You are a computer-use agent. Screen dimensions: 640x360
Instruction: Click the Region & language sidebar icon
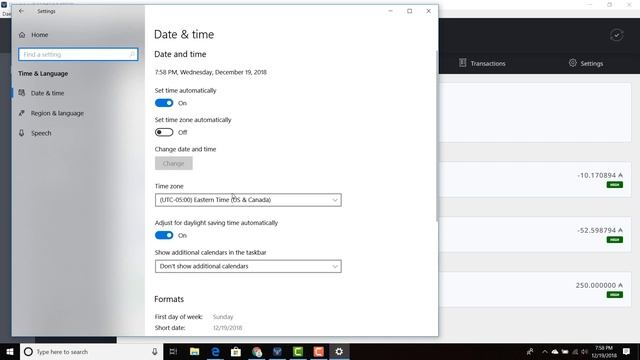click(x=22, y=113)
